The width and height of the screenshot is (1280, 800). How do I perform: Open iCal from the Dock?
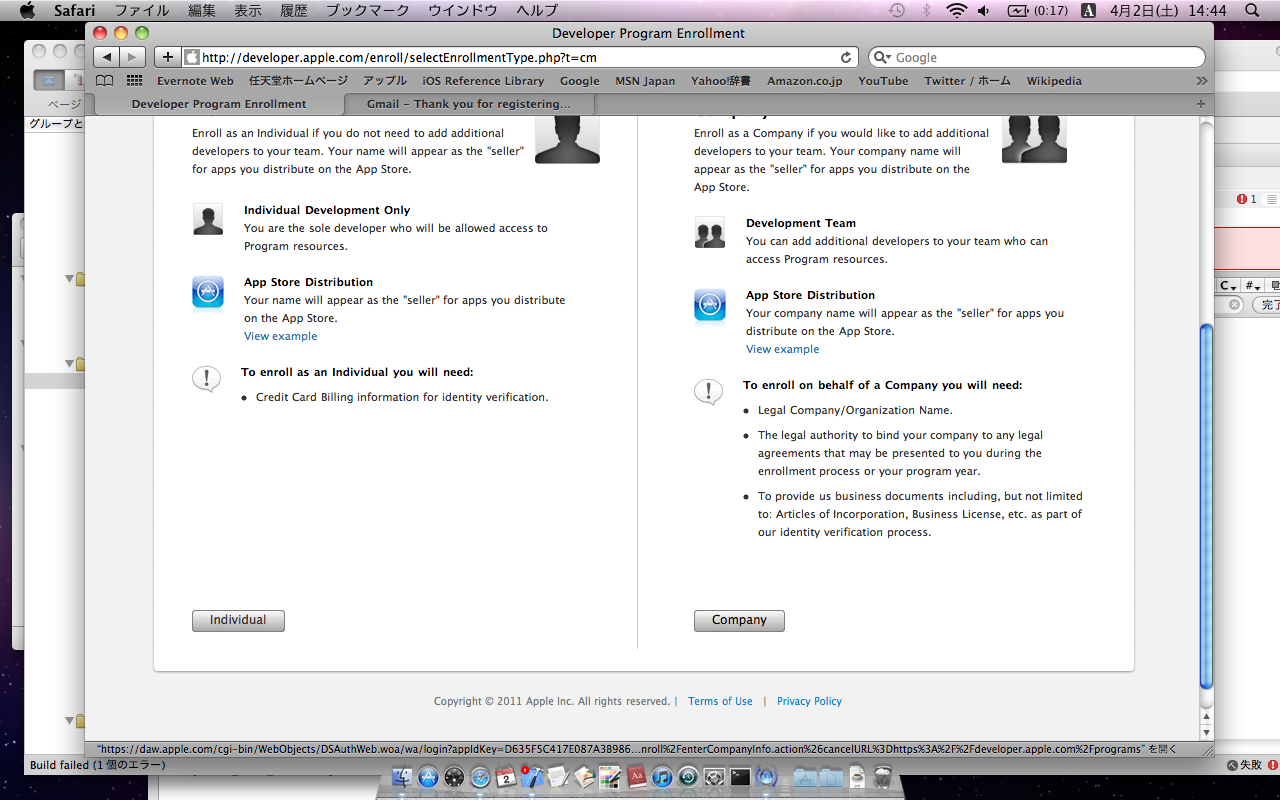point(507,777)
